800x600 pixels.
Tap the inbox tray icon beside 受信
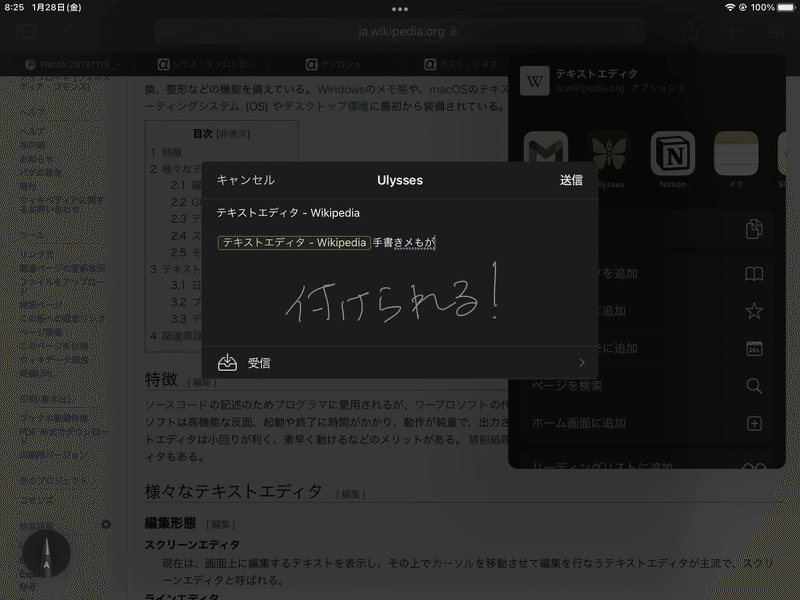(227, 363)
